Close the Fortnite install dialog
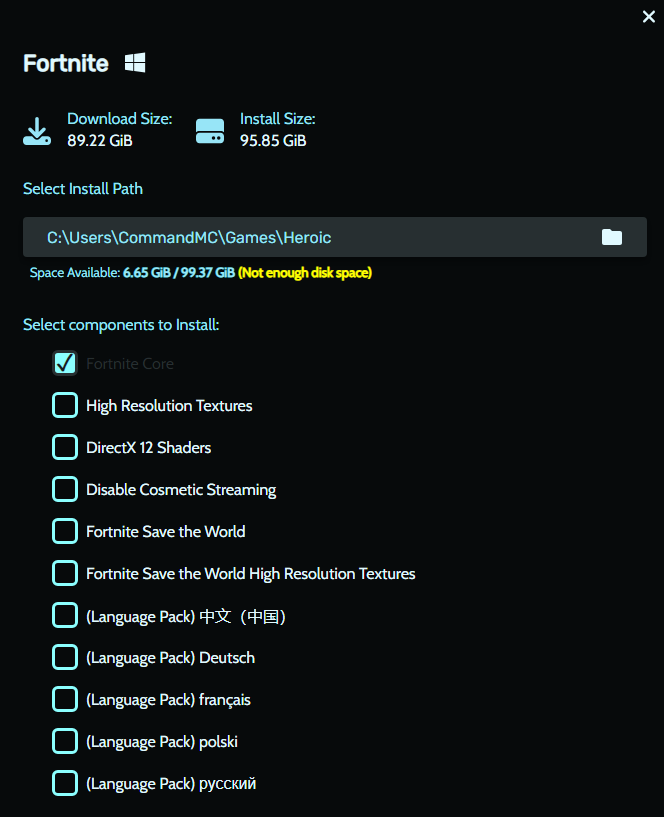This screenshot has width=664, height=817. coord(648,16)
